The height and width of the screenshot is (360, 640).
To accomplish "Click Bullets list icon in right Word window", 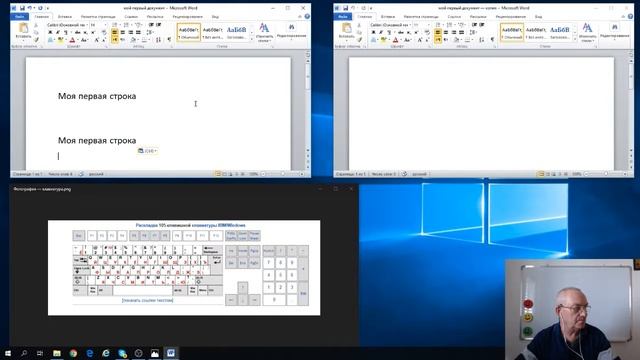I will (x=438, y=25).
